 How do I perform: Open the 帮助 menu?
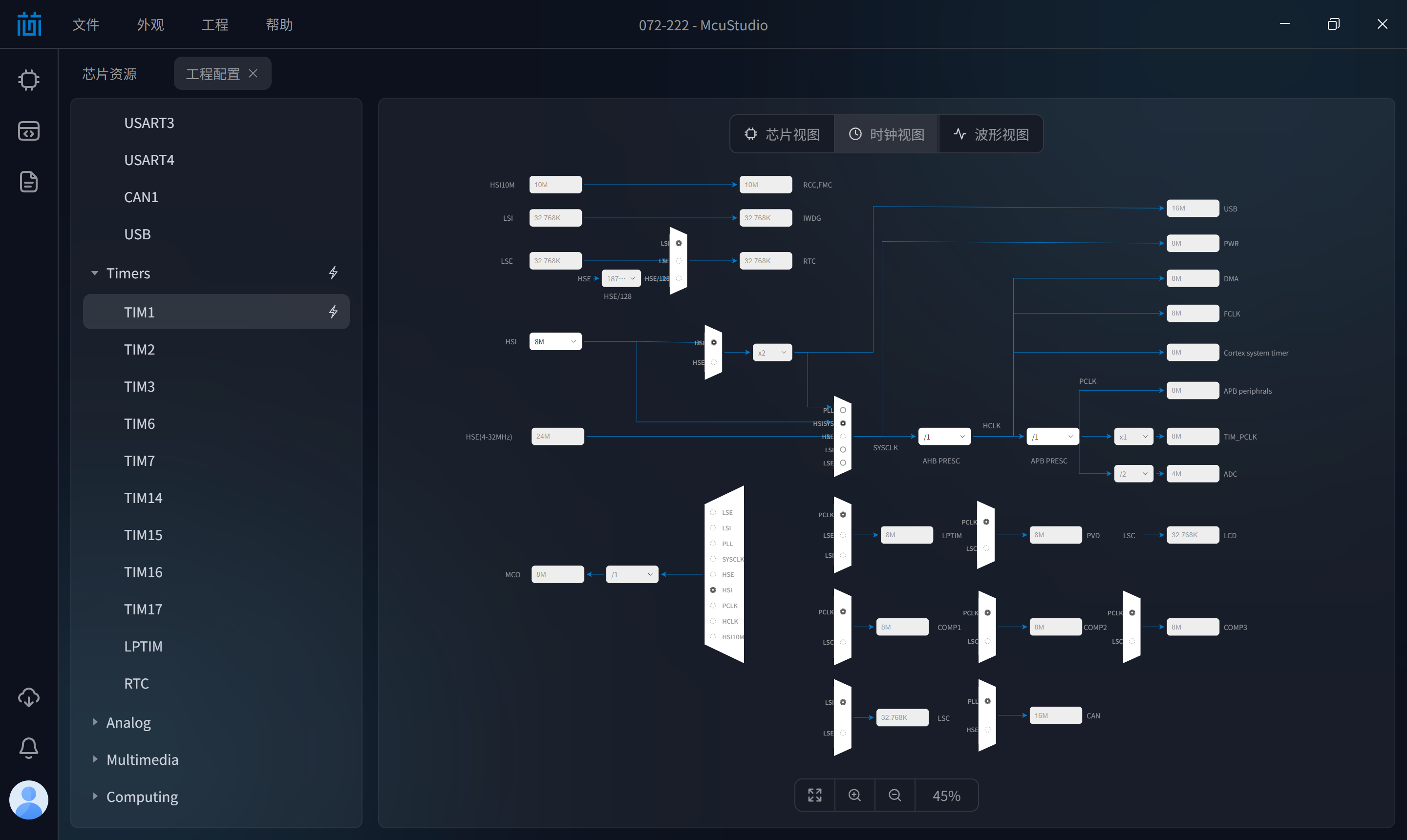[x=279, y=25]
